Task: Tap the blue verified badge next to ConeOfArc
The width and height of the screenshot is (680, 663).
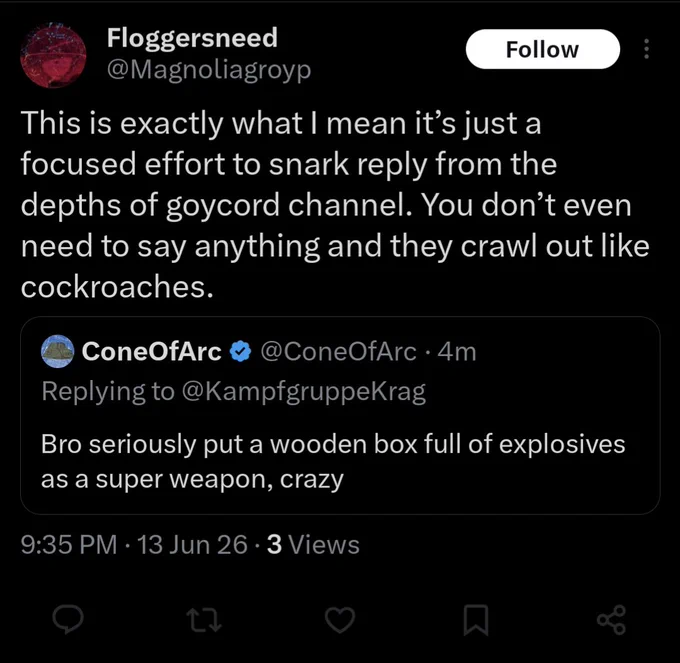Action: tap(240, 351)
